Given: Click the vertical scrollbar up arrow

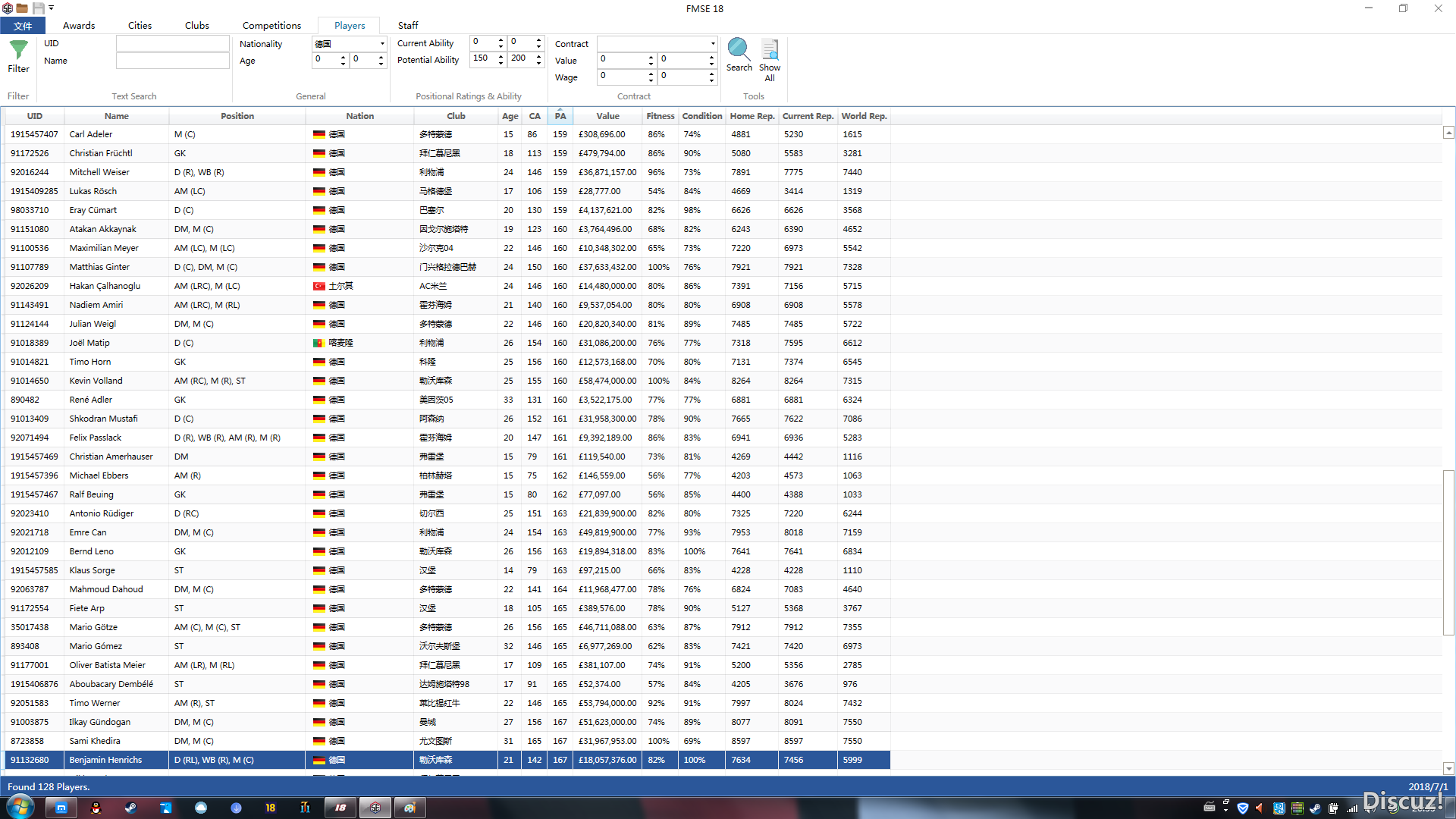Looking at the screenshot, I should coord(1448,133).
